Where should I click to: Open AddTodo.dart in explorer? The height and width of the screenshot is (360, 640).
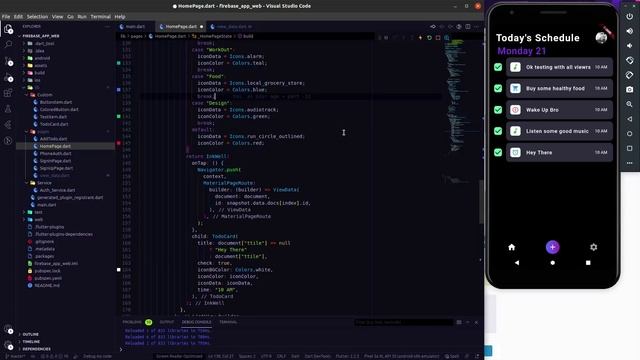pos(53,139)
